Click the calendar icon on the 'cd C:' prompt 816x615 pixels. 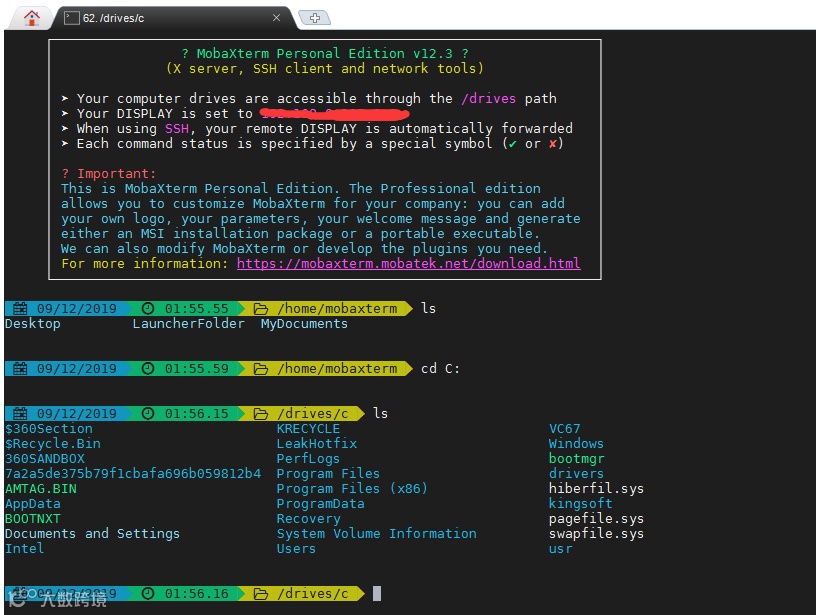click(20, 369)
